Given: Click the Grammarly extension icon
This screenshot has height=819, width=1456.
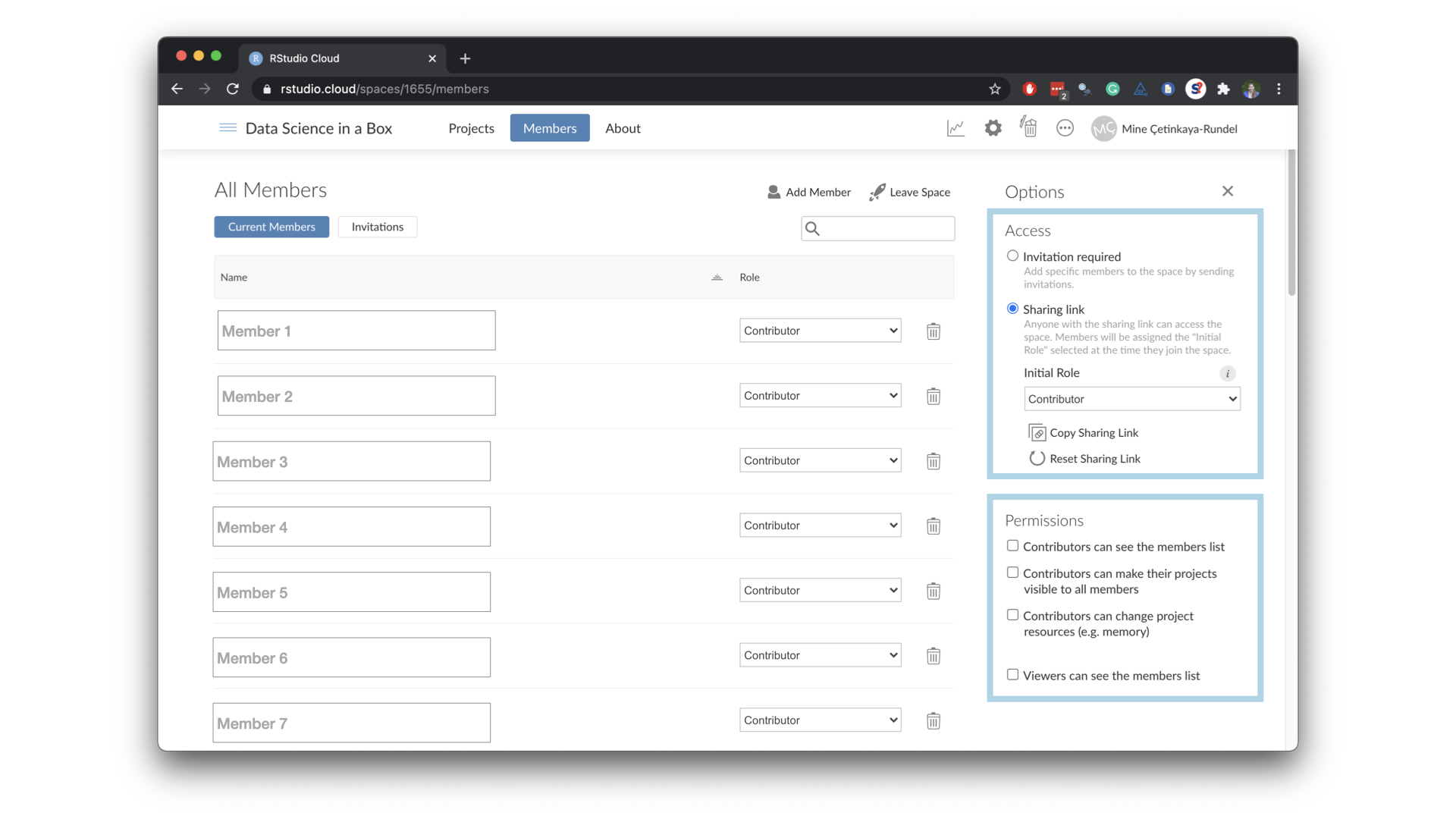Looking at the screenshot, I should 1112,89.
